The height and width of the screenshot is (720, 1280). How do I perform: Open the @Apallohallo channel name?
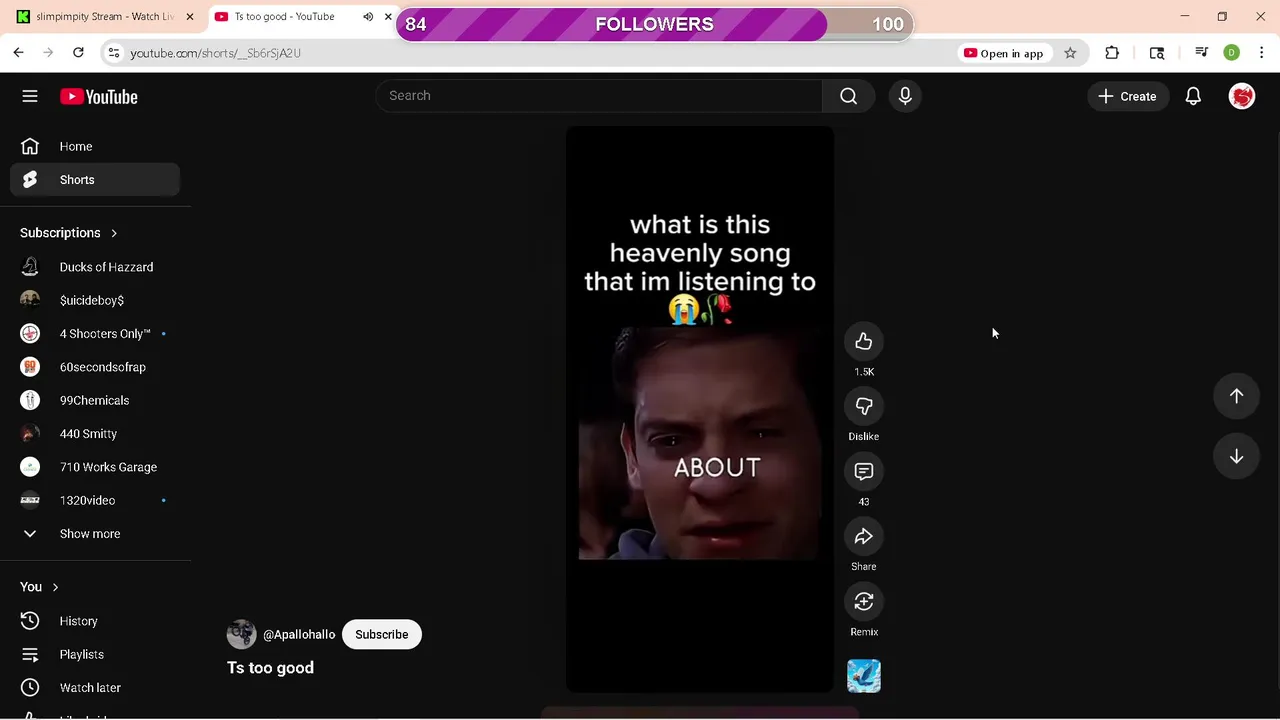point(299,635)
